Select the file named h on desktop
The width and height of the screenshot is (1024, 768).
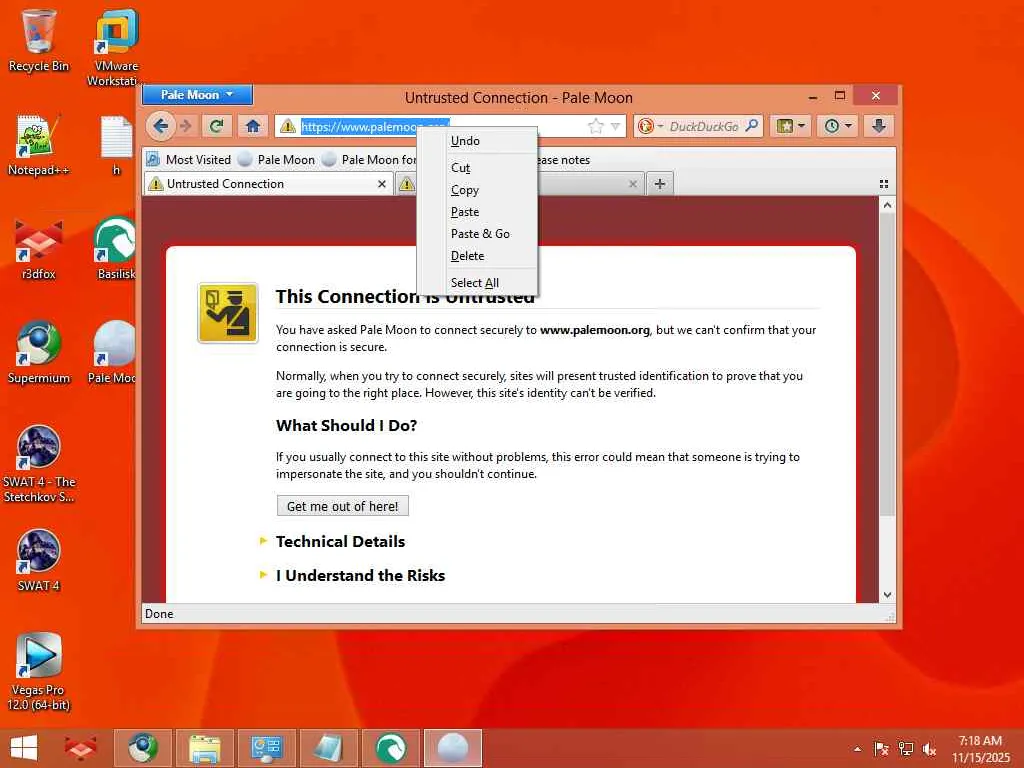coord(116,145)
